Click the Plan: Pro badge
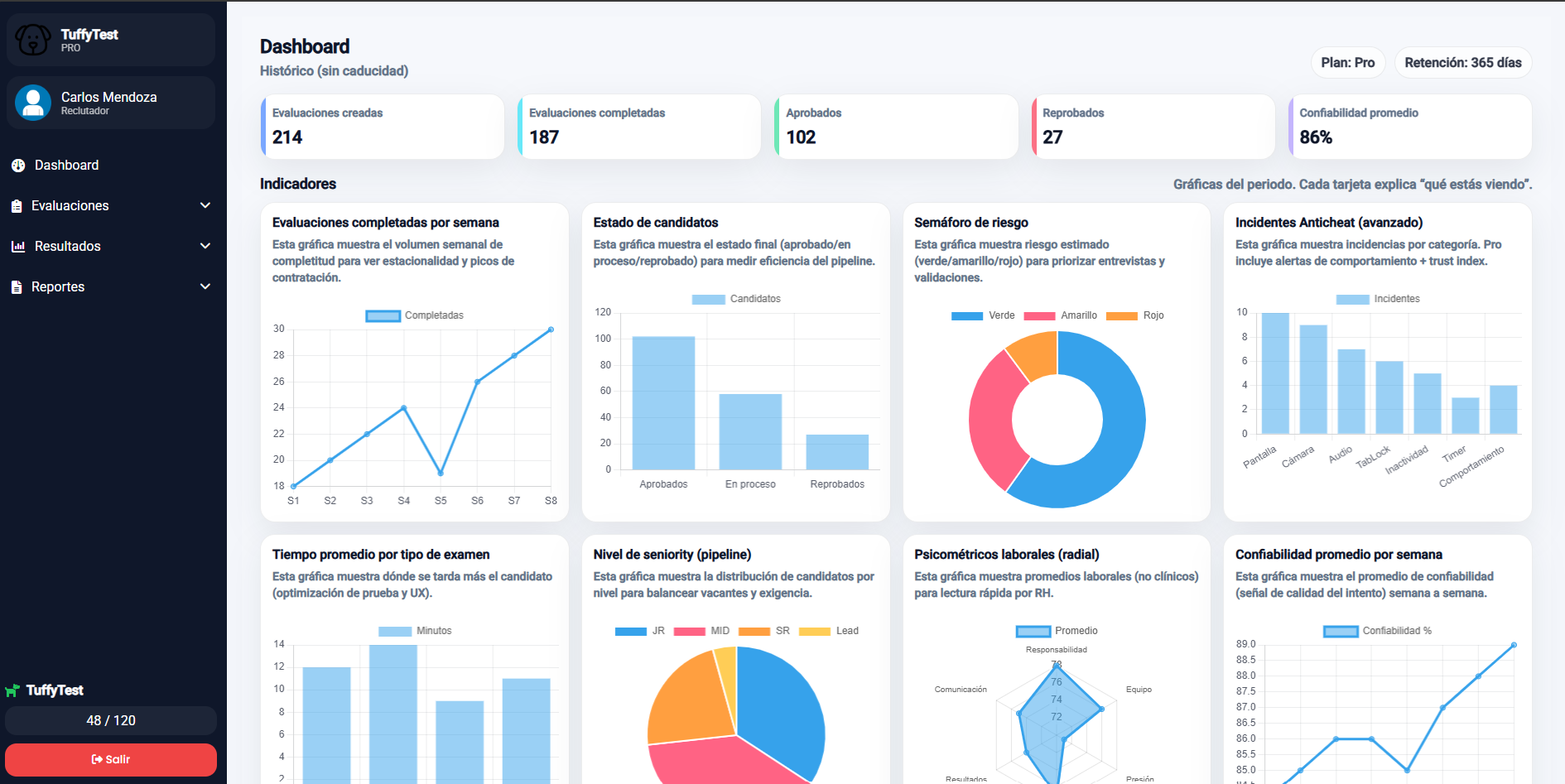This screenshot has height=784, width=1565. point(1347,63)
